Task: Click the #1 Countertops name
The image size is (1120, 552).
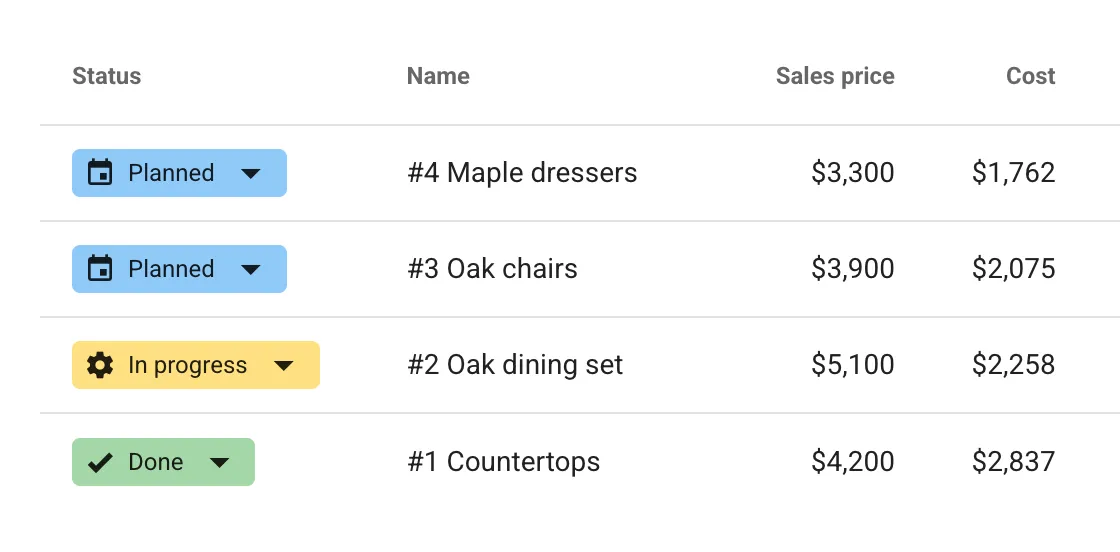Action: (x=504, y=462)
